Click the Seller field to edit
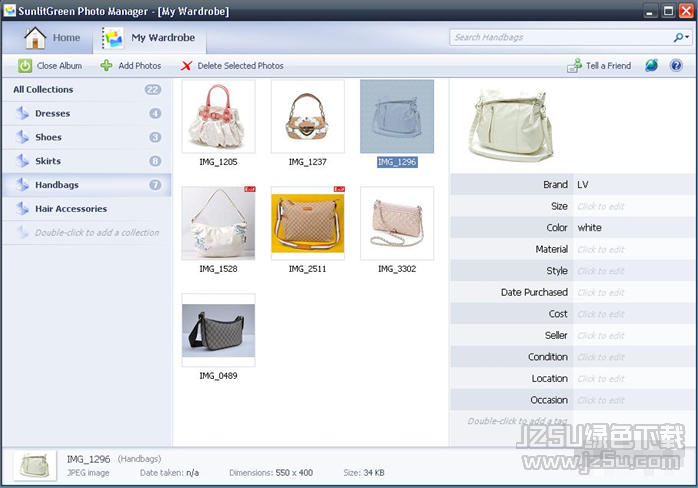The height and width of the screenshot is (488, 698). click(633, 335)
